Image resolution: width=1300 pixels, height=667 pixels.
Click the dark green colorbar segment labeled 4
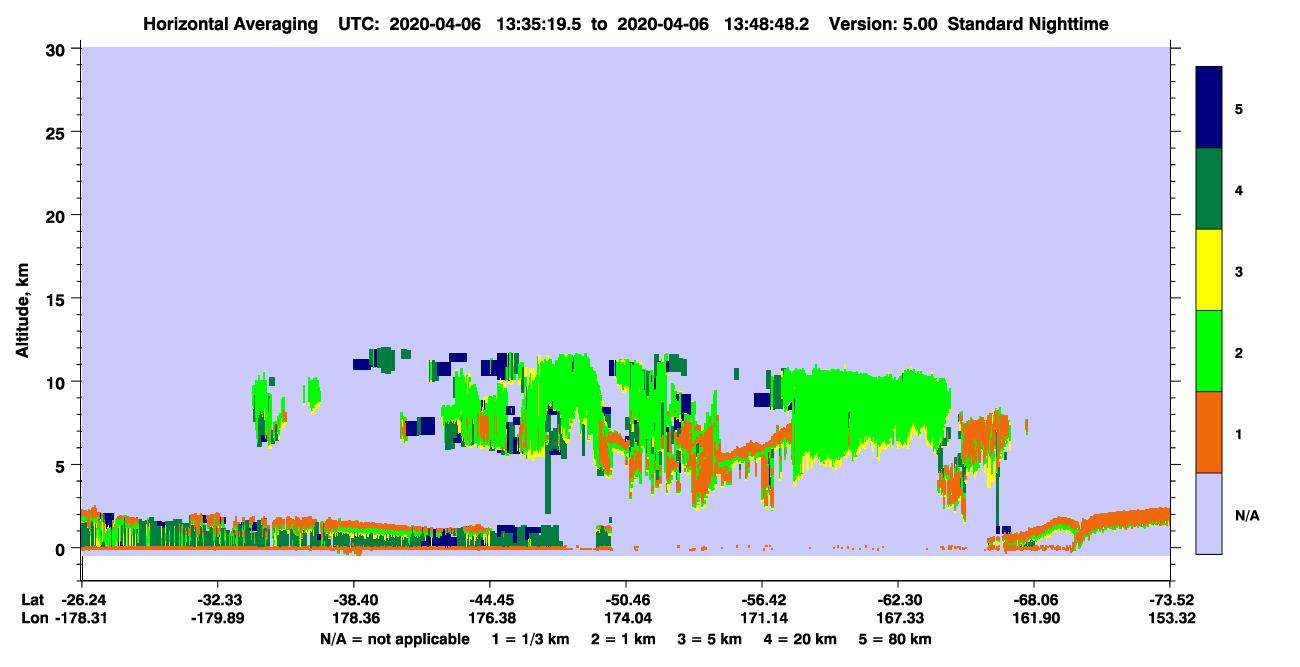click(x=1209, y=189)
